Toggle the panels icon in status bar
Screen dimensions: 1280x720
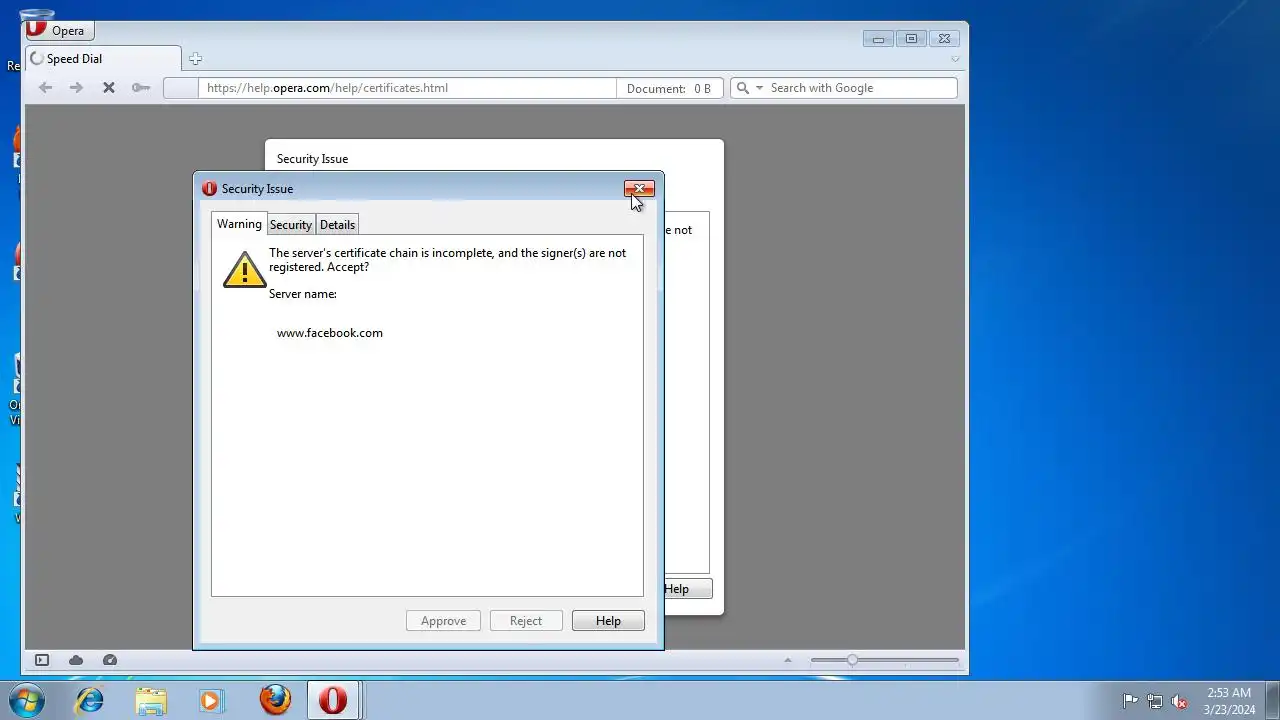point(42,660)
